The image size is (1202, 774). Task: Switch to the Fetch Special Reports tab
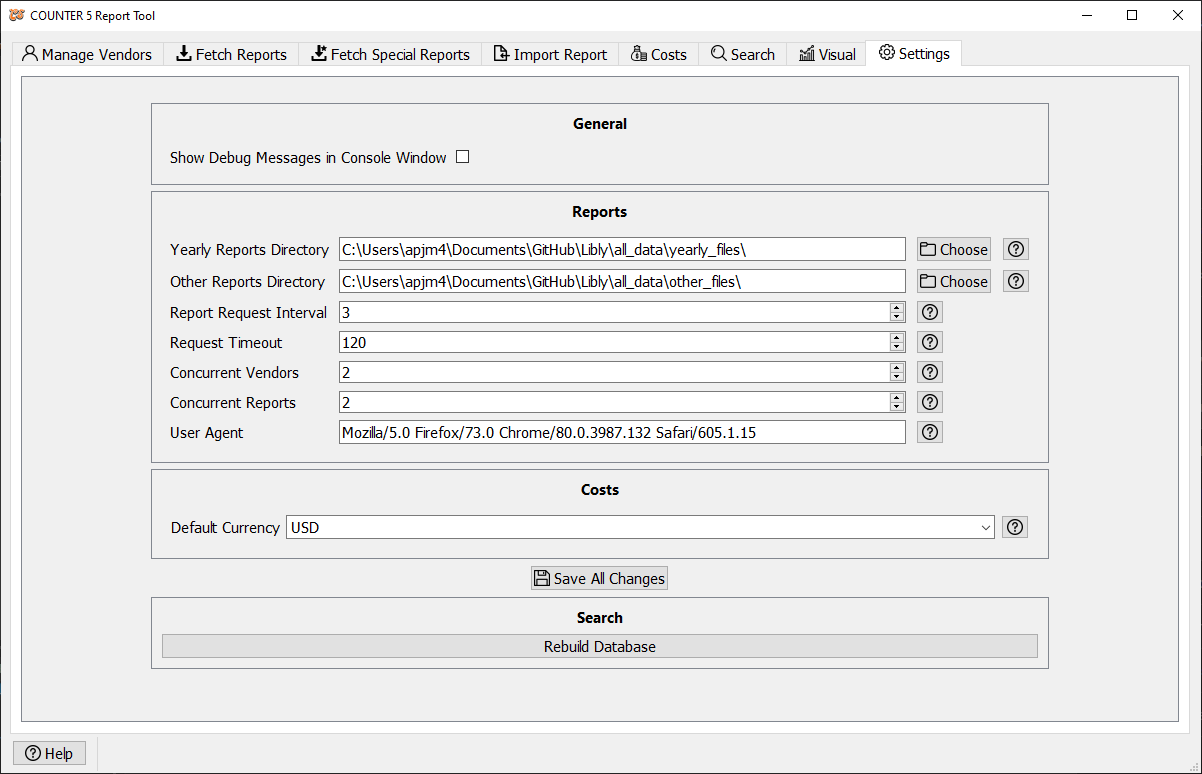[390, 53]
